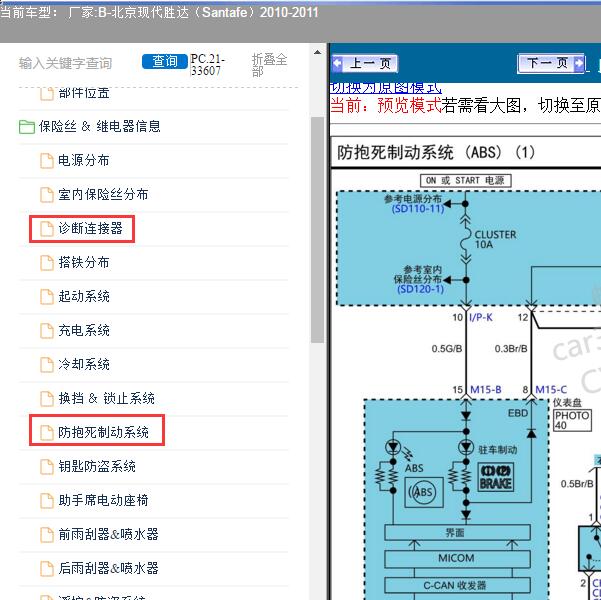Open the 换挡 & 锁止系统 document
The image size is (601, 600).
[x=106, y=398]
